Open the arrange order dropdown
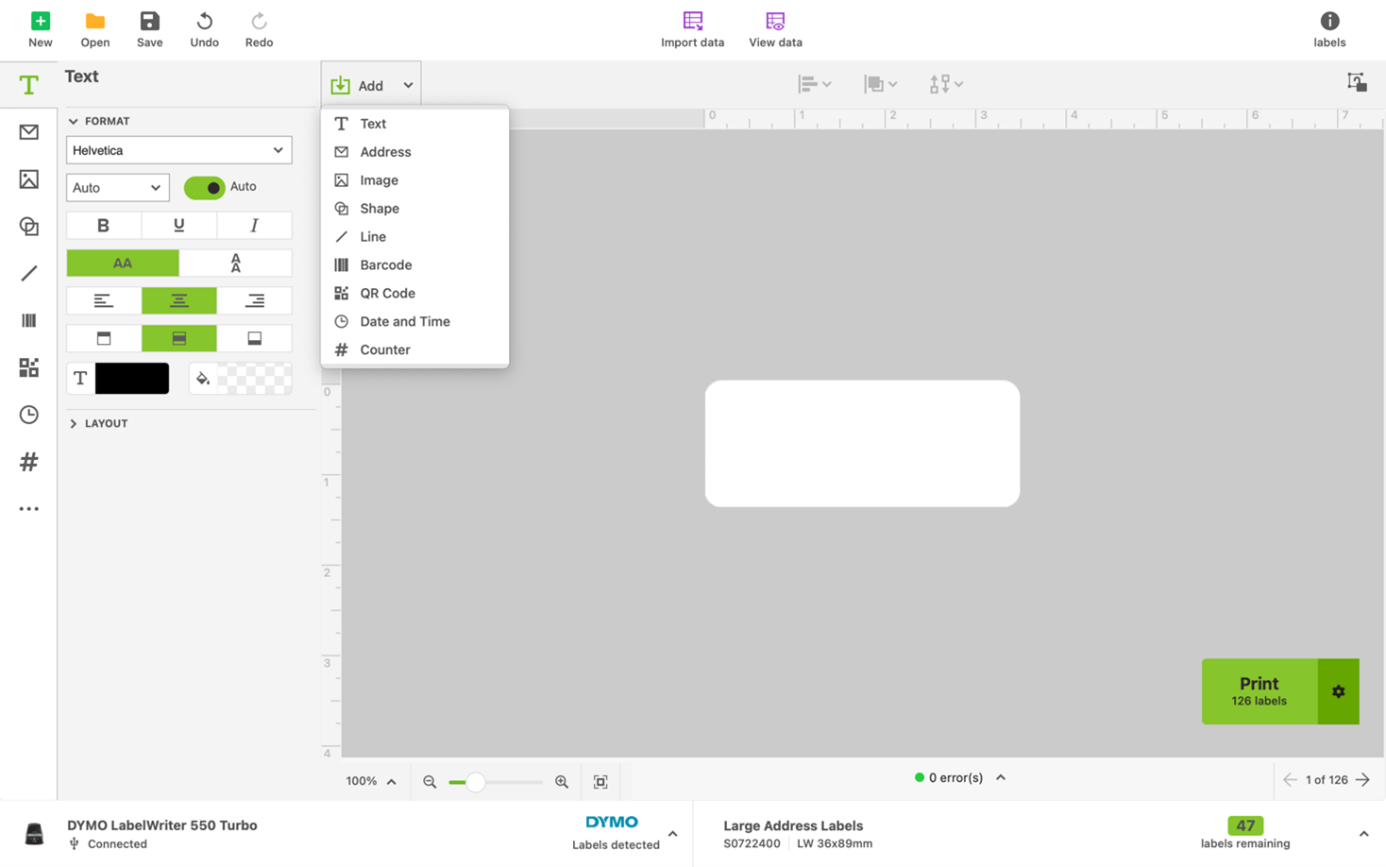The width and height of the screenshot is (1386, 867). (x=881, y=84)
